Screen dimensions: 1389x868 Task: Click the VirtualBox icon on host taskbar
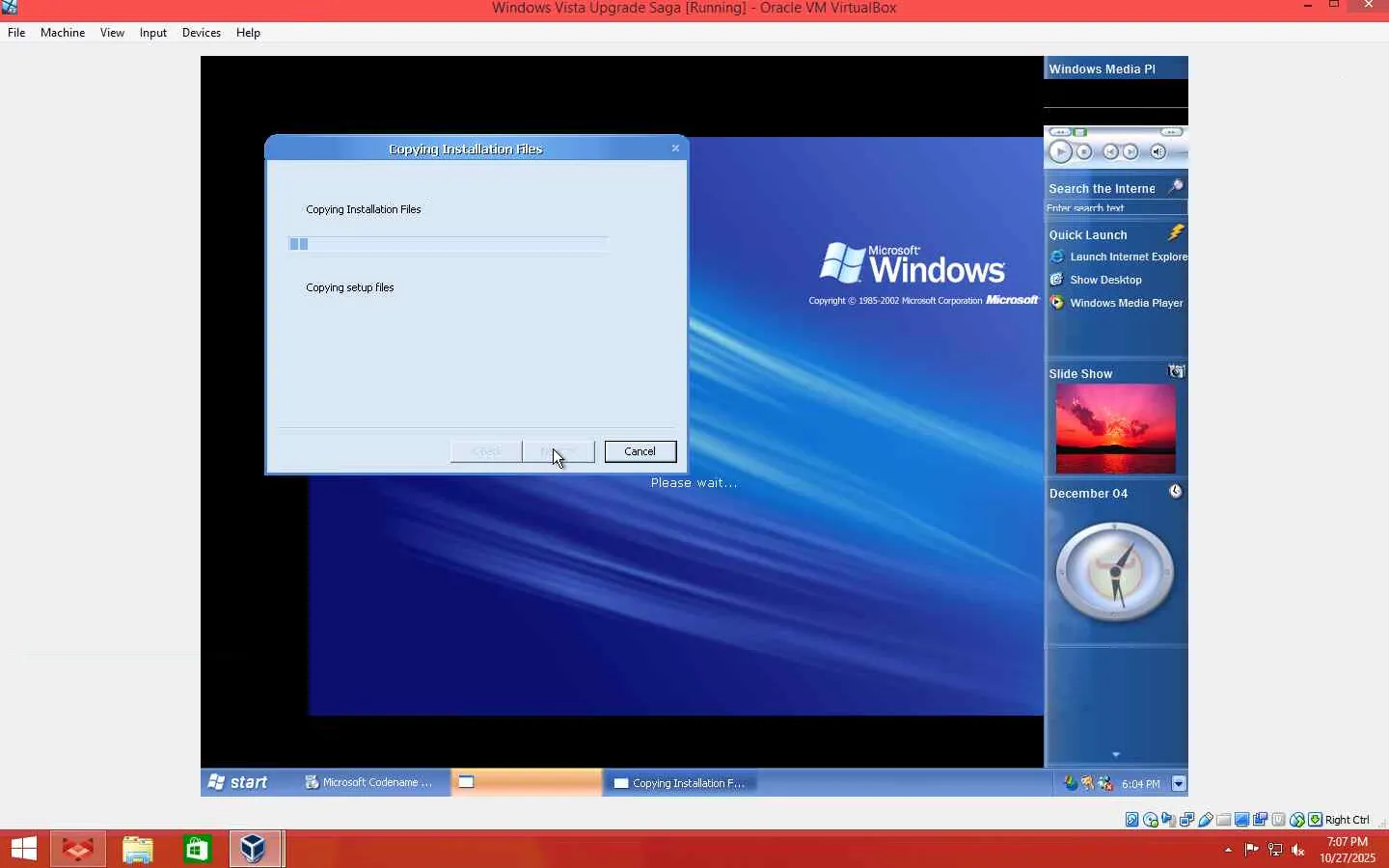[x=255, y=849]
